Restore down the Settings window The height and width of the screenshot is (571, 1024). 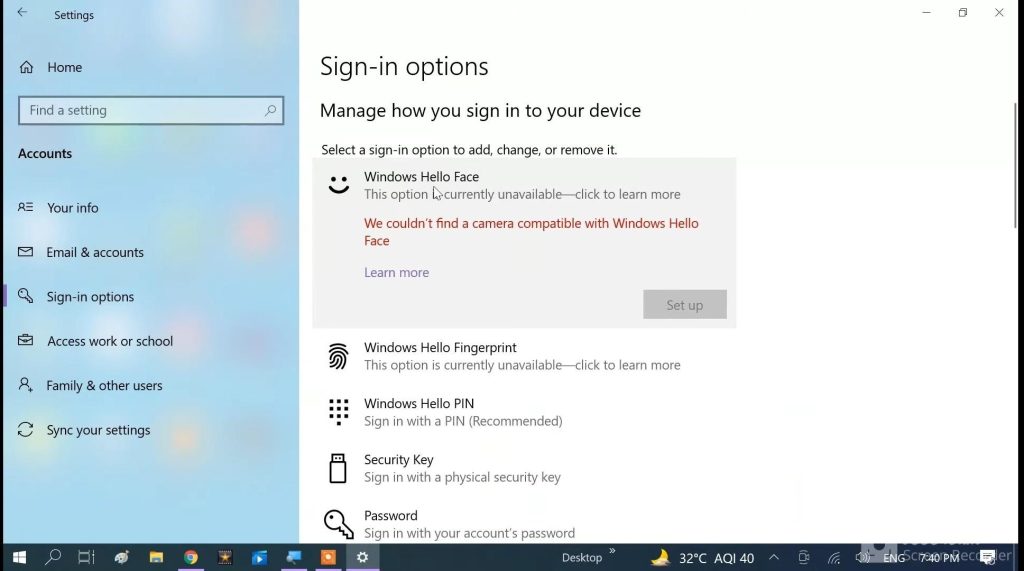(963, 13)
